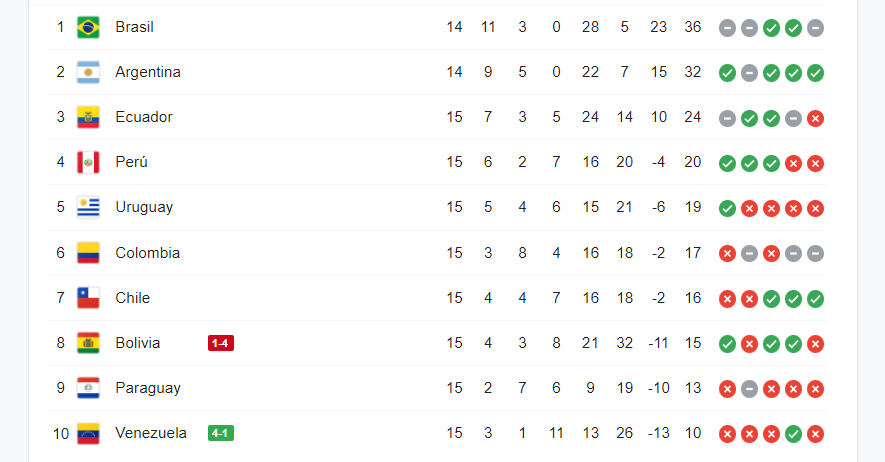The height and width of the screenshot is (462, 885).
Task: Click the Ecuador flag icon
Action: click(88, 117)
